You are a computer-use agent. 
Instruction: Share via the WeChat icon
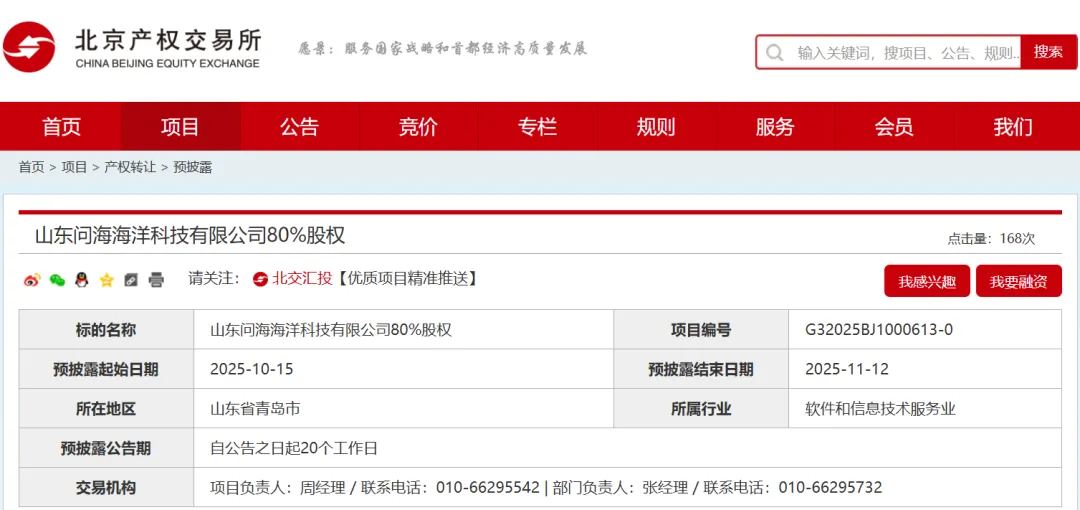(x=57, y=280)
